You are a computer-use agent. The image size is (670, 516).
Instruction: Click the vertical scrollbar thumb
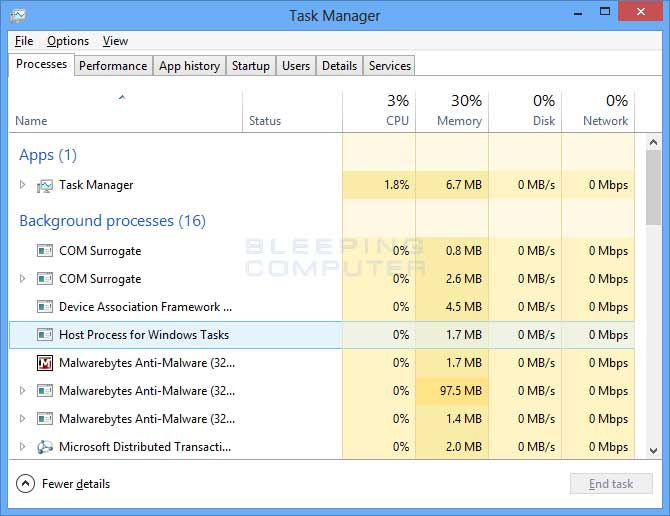point(653,187)
